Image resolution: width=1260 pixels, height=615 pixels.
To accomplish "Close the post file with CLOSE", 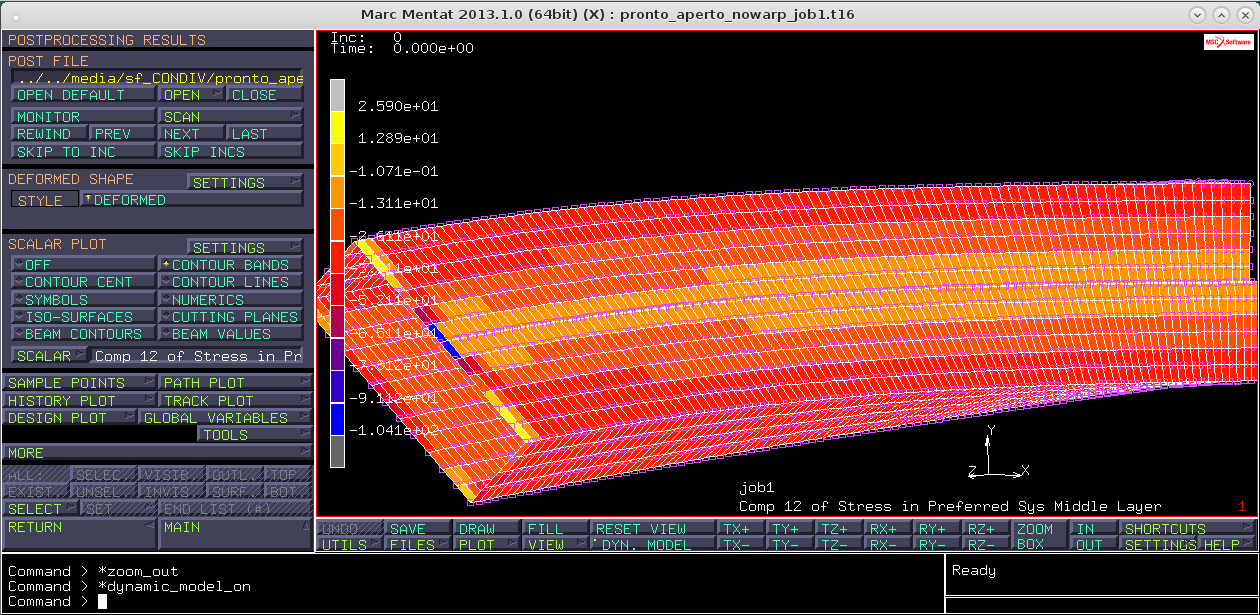I will pos(265,95).
